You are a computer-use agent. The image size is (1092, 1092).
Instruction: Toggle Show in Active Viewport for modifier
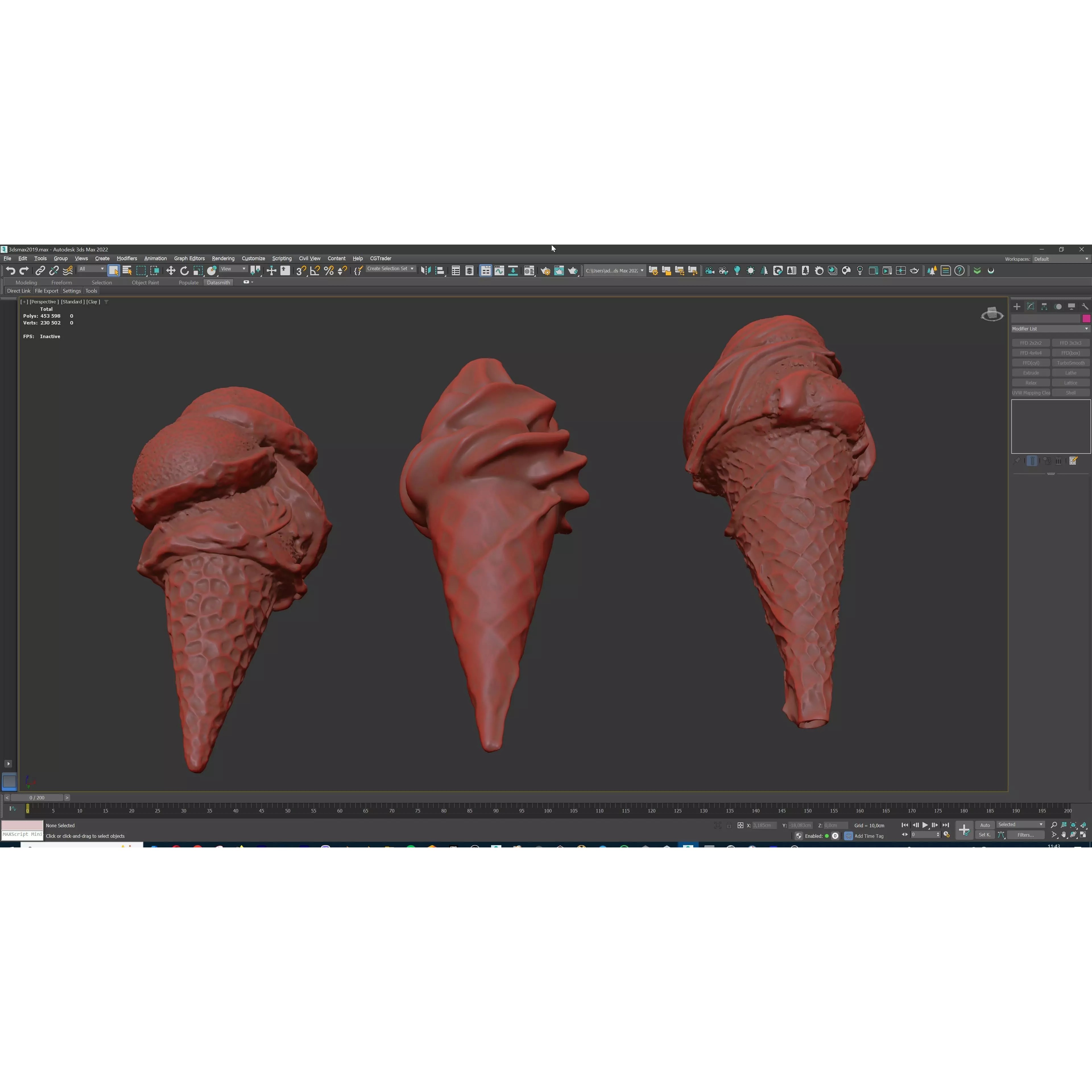pos(1032,461)
